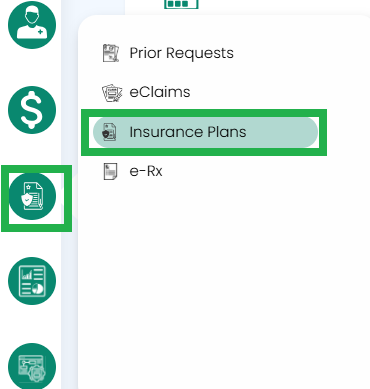370x389 pixels.
Task: Click the insurance shield document sidebar icon
Action: click(32, 196)
